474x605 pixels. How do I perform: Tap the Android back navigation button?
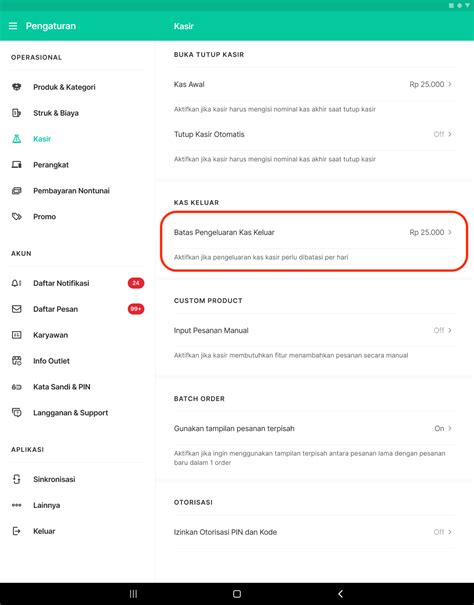(x=340, y=594)
